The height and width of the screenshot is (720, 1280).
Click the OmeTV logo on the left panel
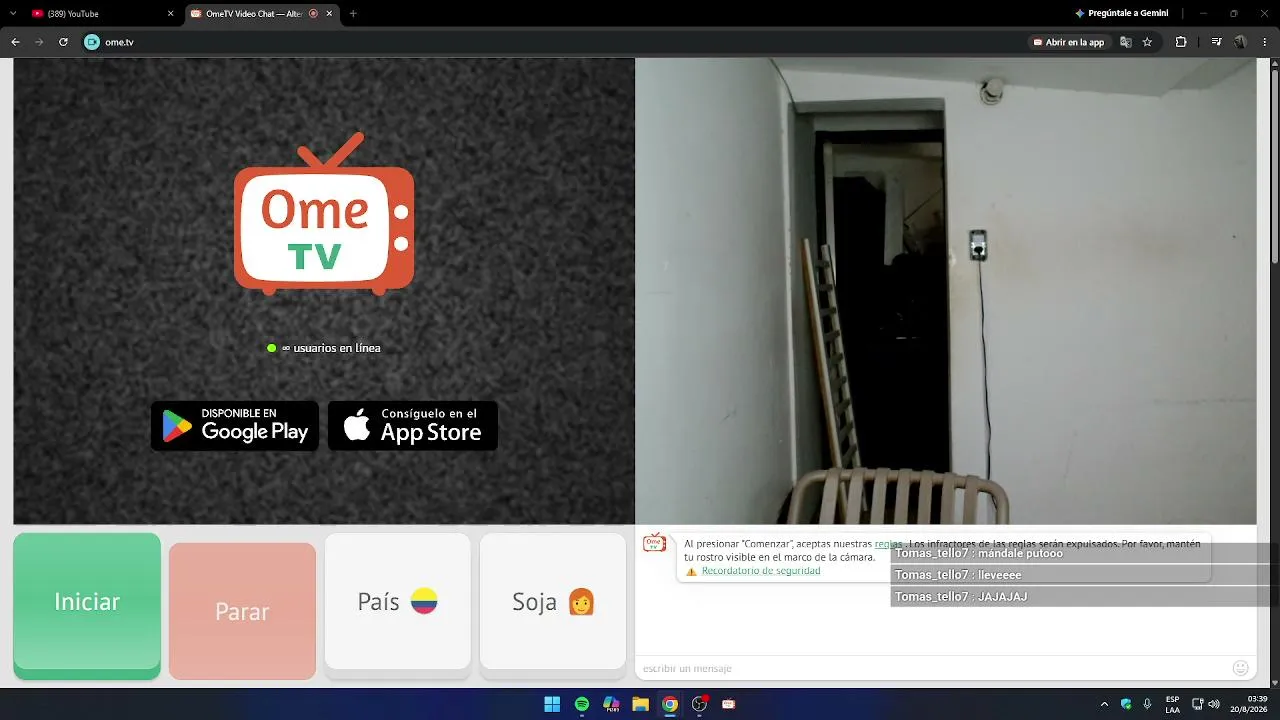click(324, 213)
